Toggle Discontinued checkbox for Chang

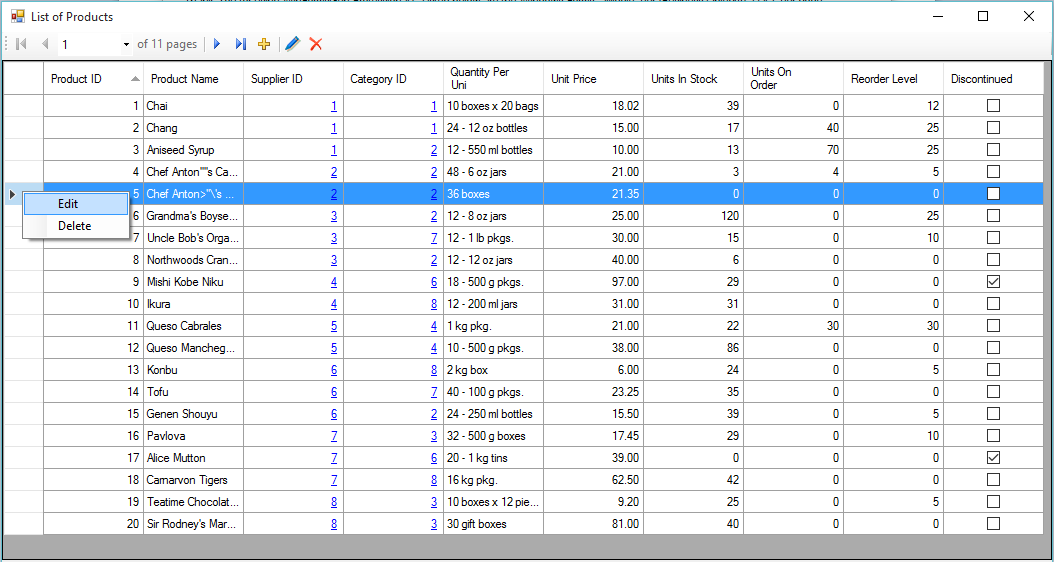pyautogui.click(x=993, y=128)
